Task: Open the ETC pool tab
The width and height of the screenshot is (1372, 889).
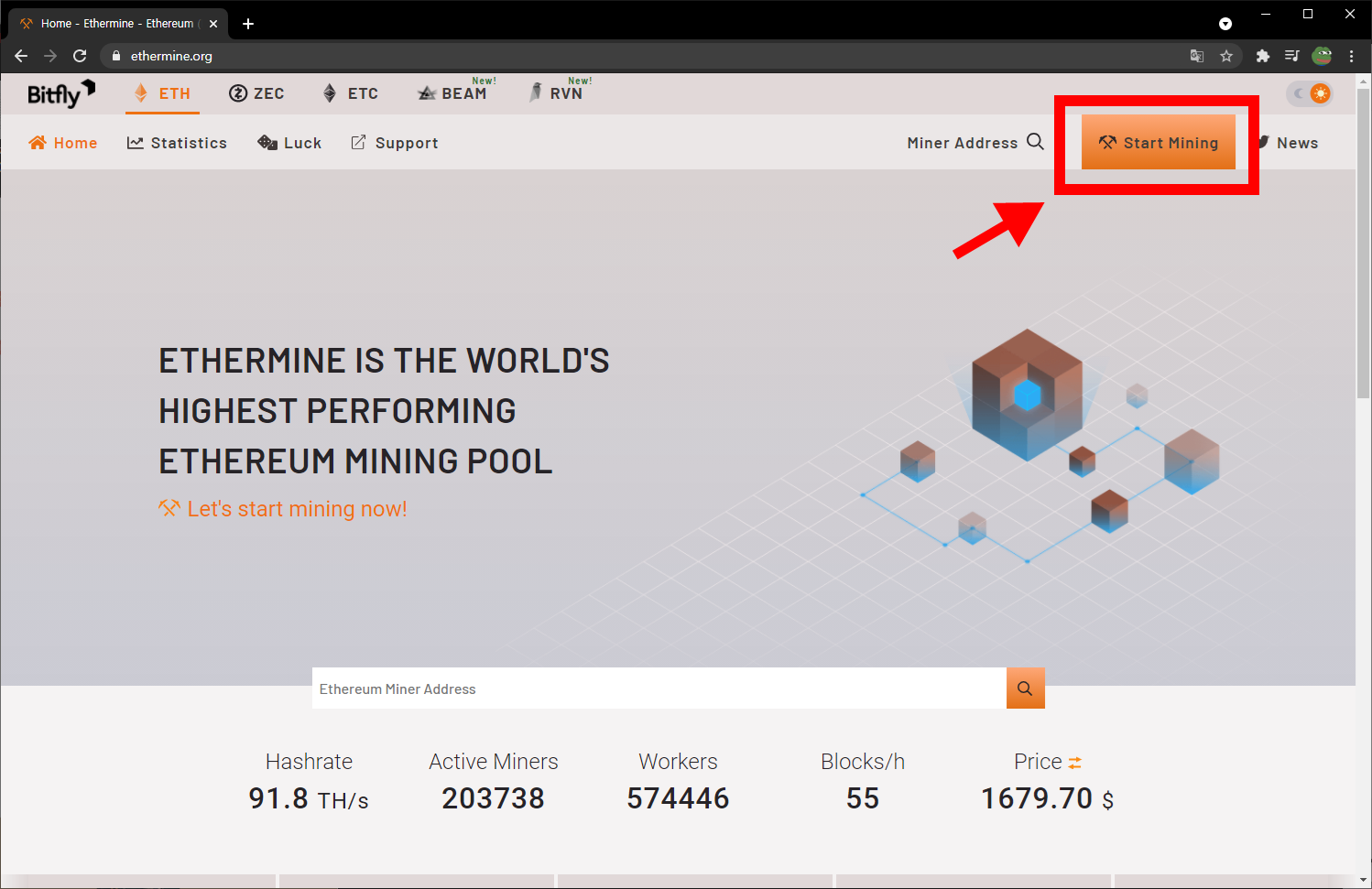Action: pos(351,93)
